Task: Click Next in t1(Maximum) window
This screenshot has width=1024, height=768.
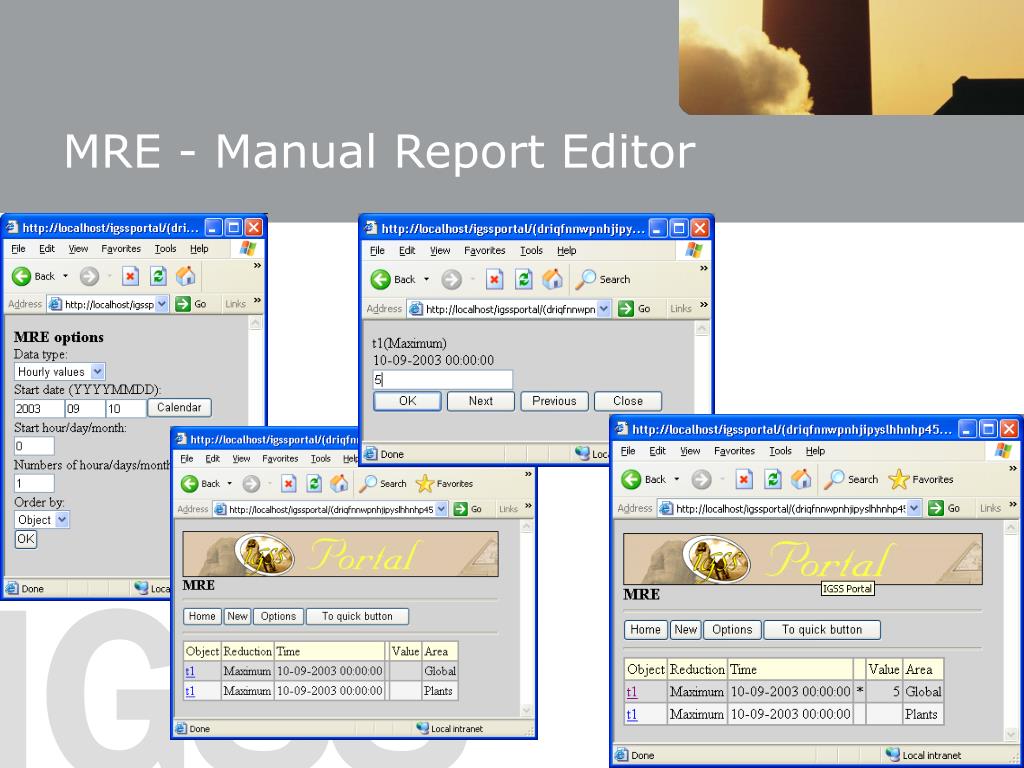Action: click(481, 401)
